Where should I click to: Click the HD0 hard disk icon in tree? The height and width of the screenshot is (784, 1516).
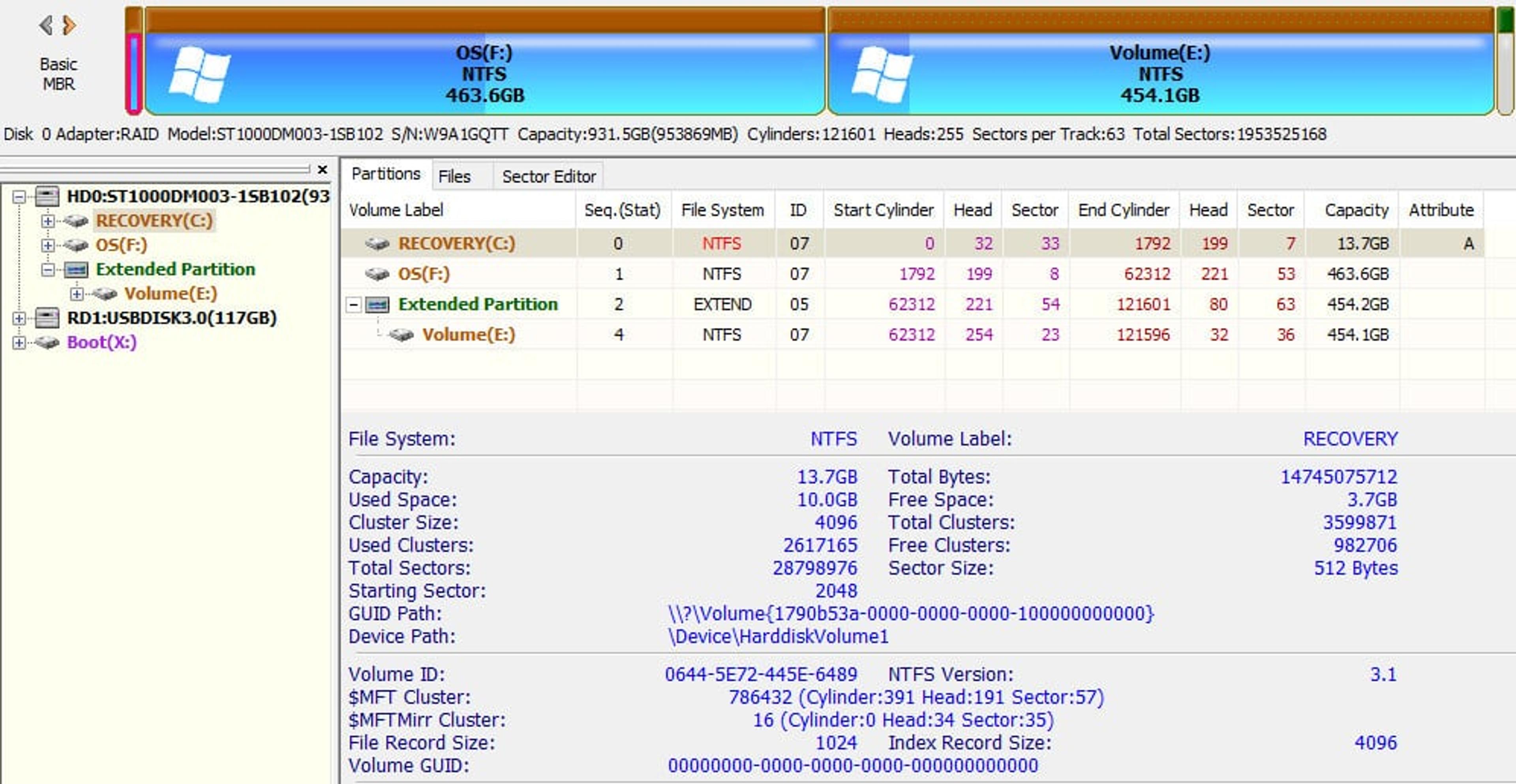click(x=47, y=196)
